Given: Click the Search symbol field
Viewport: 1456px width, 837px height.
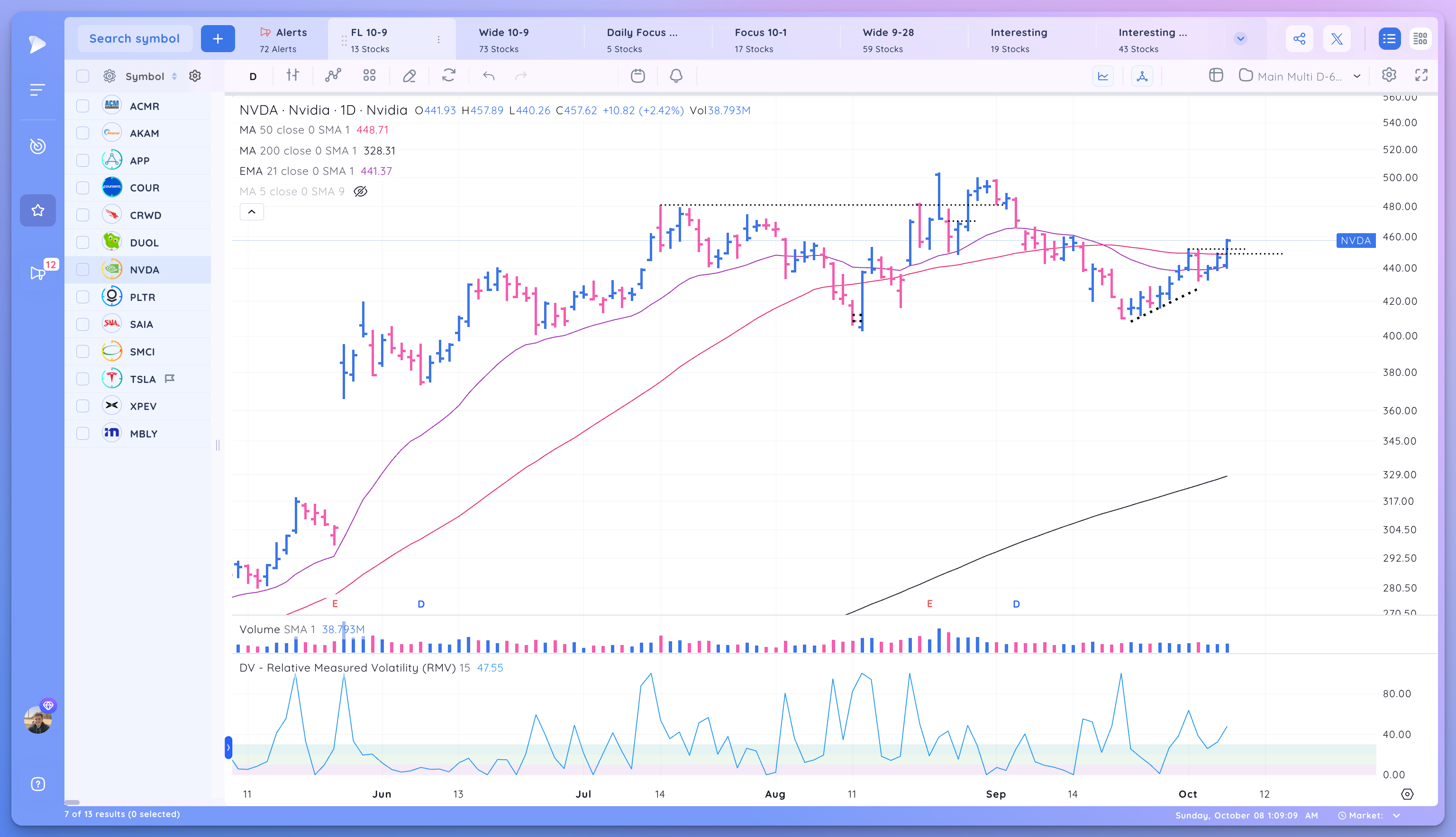Looking at the screenshot, I should coord(135,38).
